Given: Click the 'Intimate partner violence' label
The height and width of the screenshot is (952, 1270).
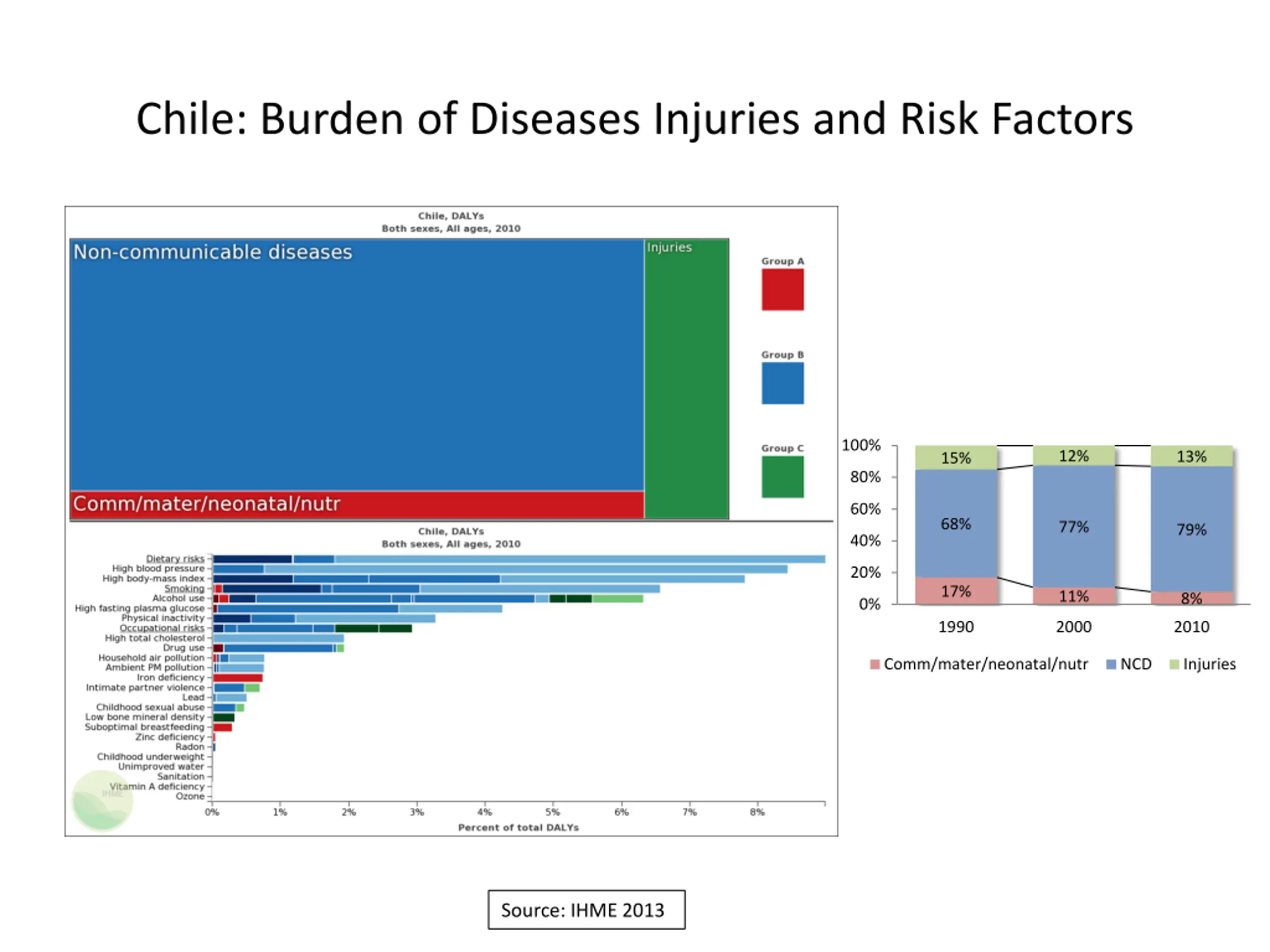Looking at the screenshot, I should [x=145, y=687].
